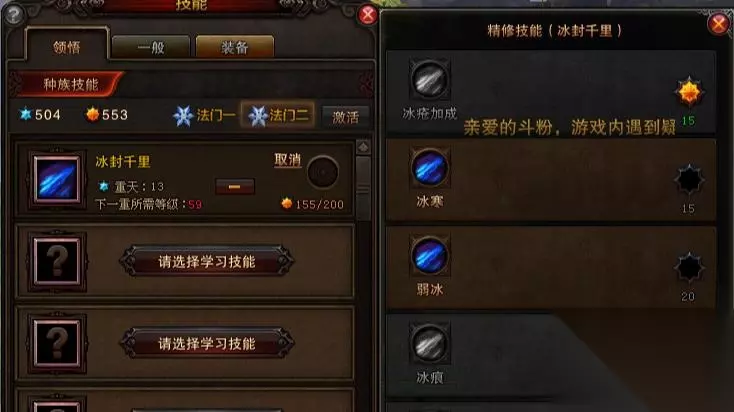Select the 冰痕 skill icon
The width and height of the screenshot is (734, 412).
(x=429, y=344)
